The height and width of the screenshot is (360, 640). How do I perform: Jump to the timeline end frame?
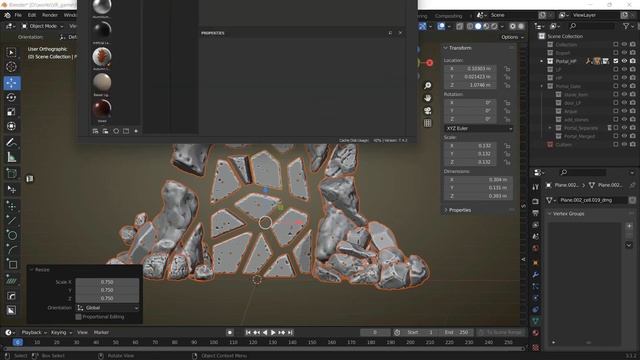pos(290,333)
